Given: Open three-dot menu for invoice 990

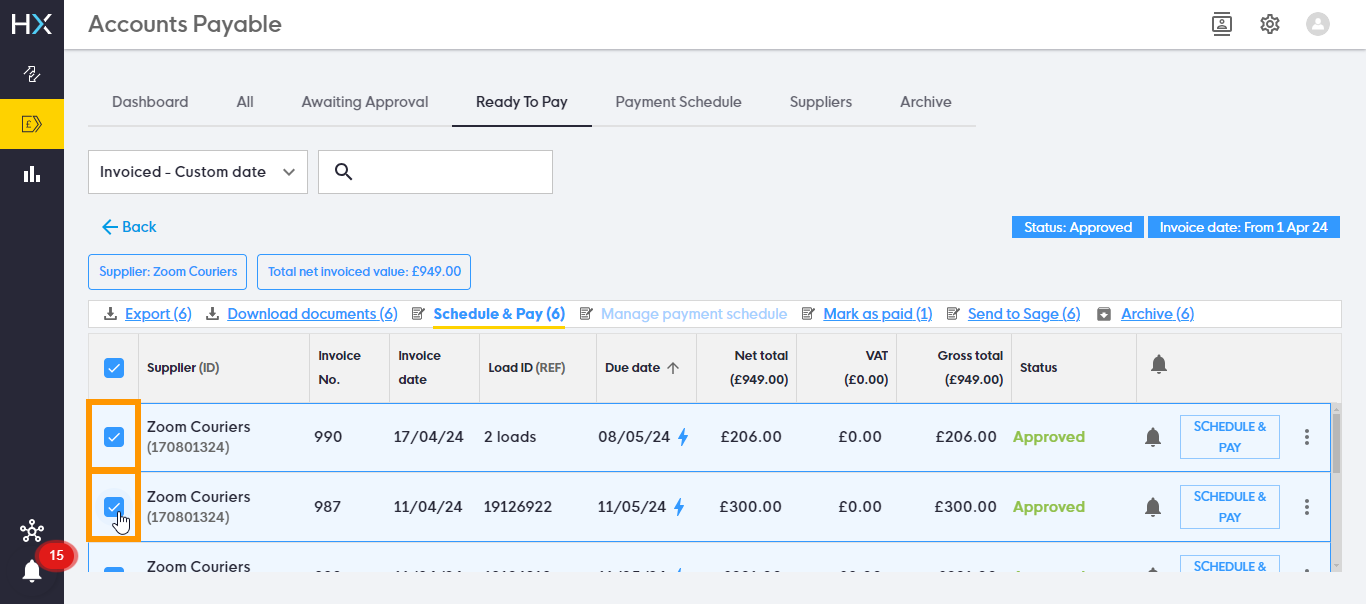Looking at the screenshot, I should (1307, 437).
